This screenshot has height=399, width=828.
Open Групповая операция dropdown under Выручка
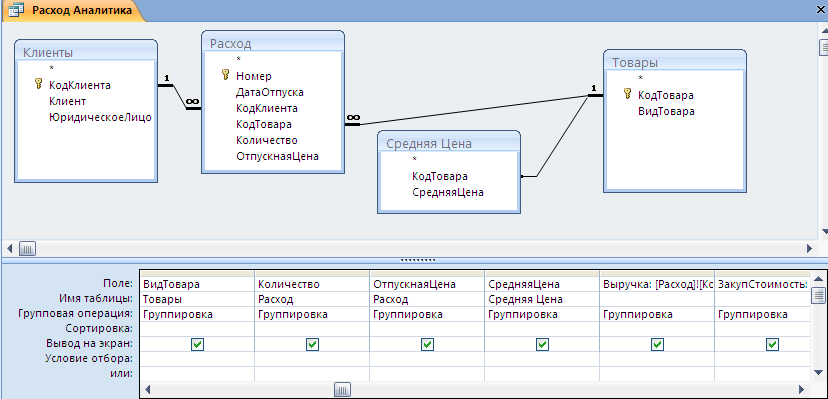(x=657, y=314)
